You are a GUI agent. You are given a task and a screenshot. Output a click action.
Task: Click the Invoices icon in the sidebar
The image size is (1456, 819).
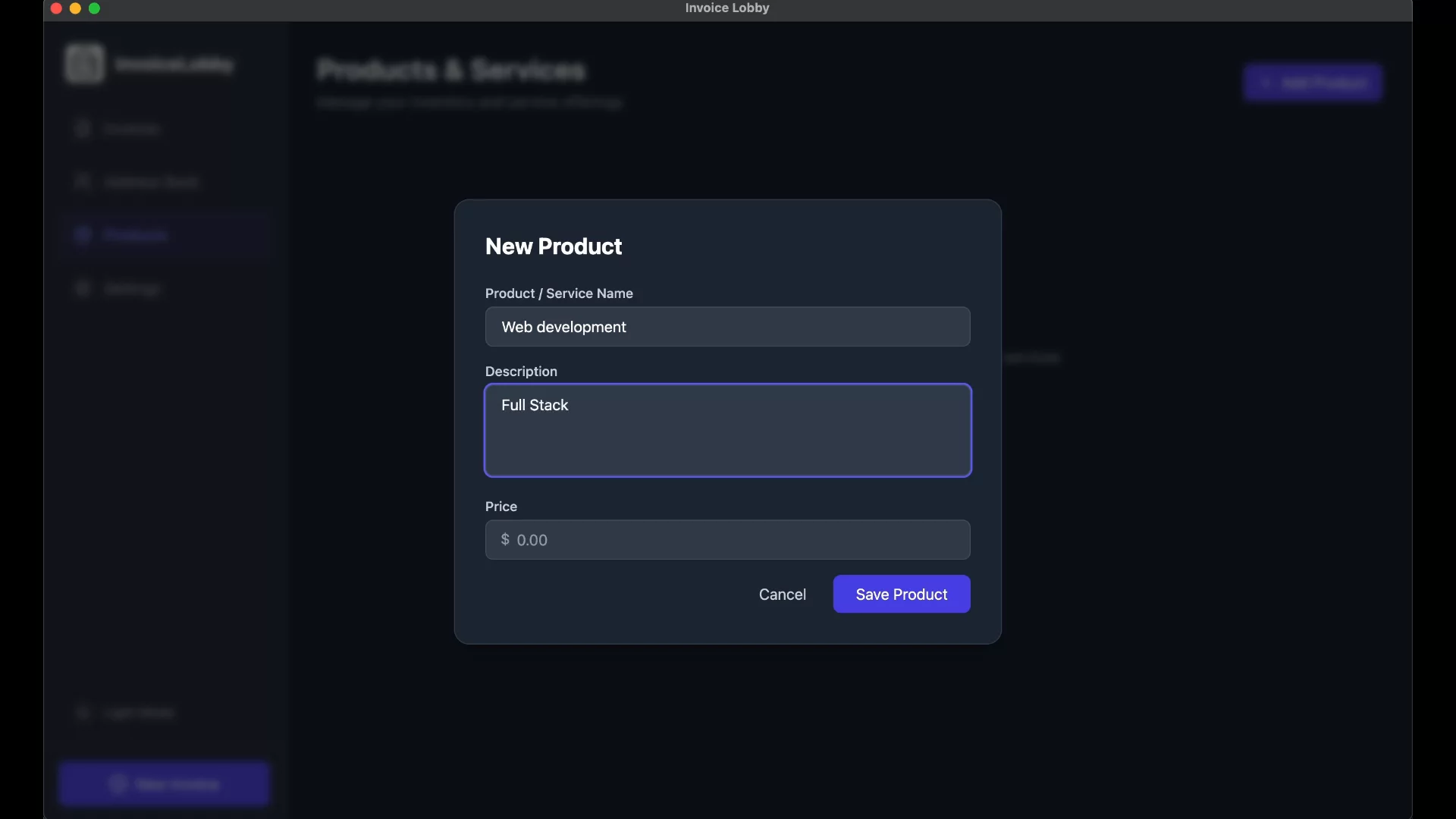[83, 129]
